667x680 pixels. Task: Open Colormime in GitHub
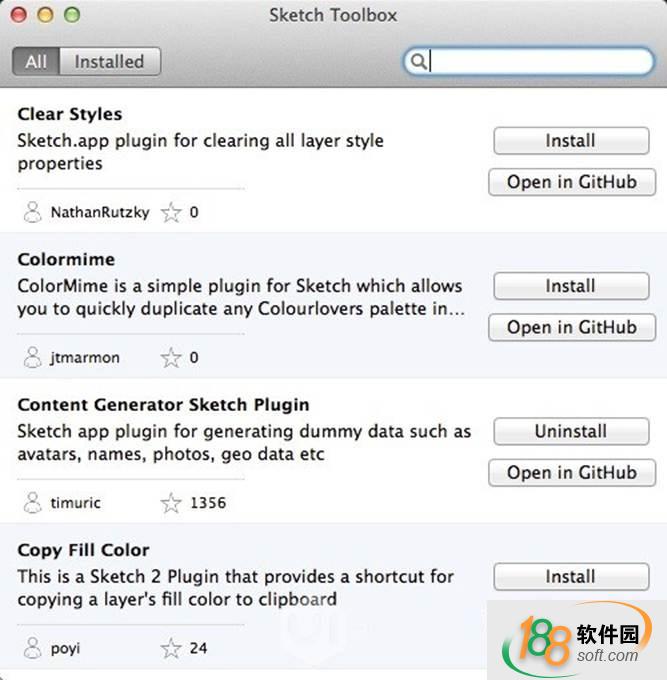point(571,327)
